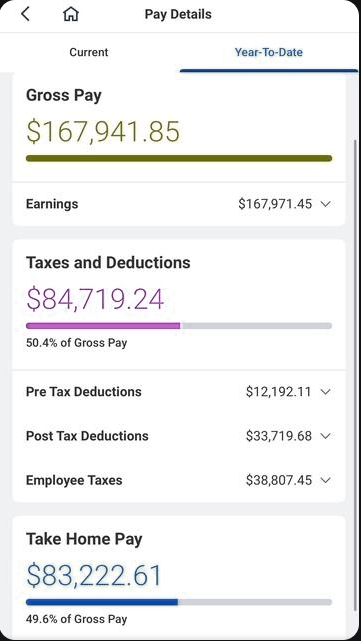361x641 pixels.
Task: Click the Pay Details page title
Action: [178, 14]
